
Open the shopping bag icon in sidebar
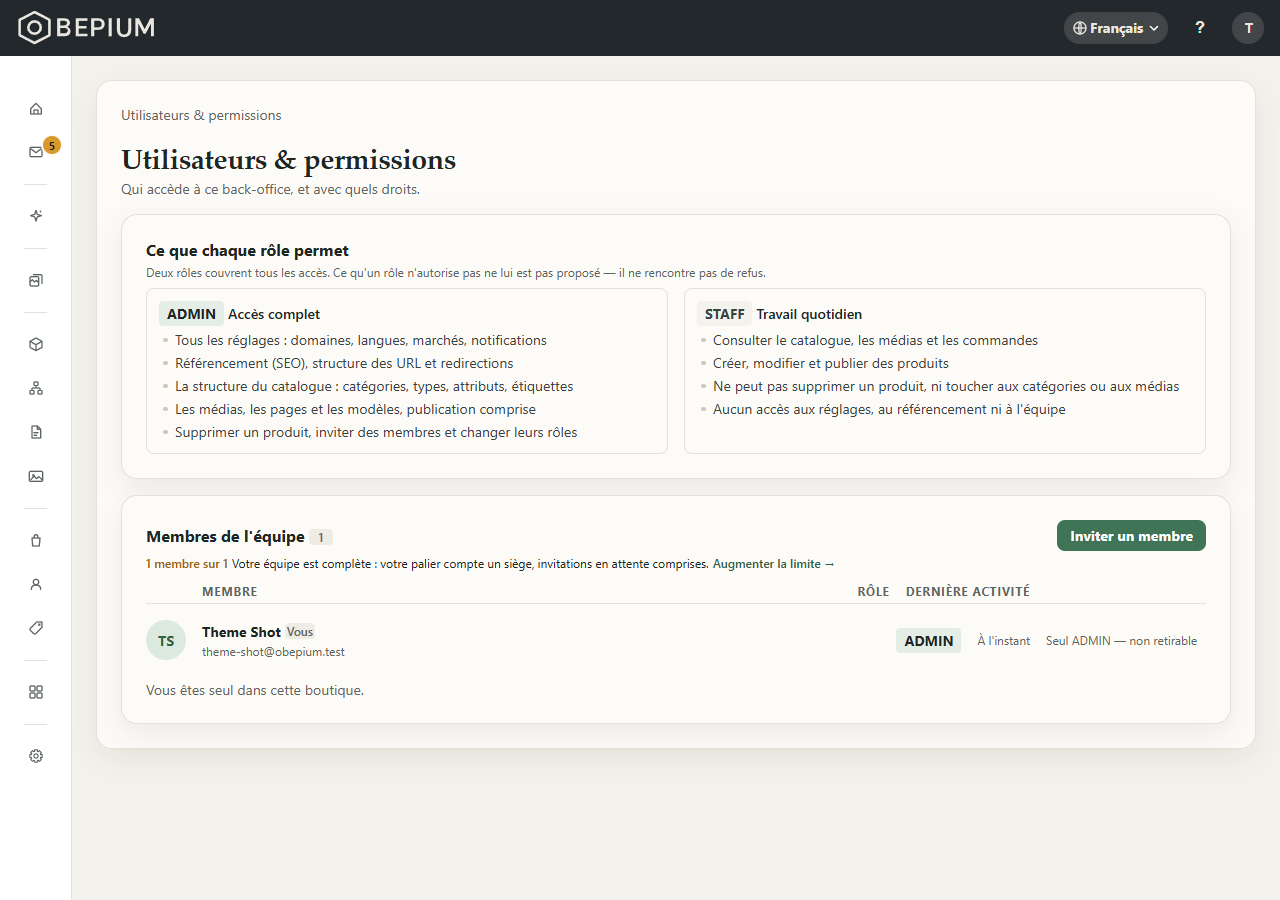[36, 540]
